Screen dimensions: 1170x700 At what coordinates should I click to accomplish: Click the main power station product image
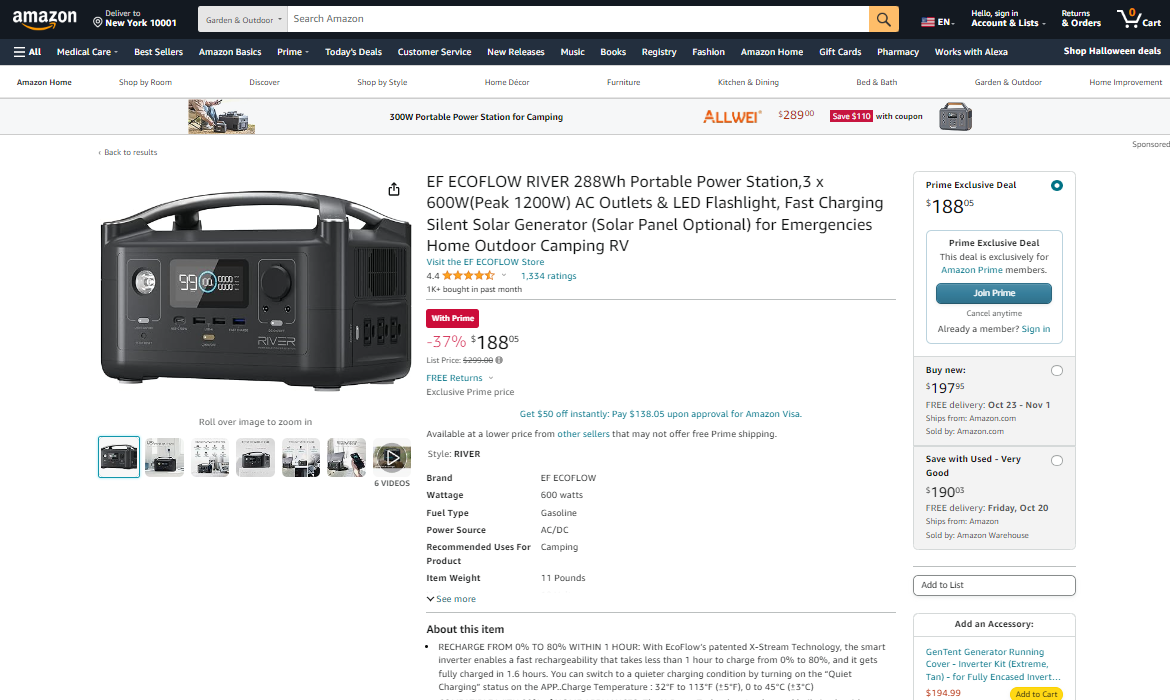(255, 290)
